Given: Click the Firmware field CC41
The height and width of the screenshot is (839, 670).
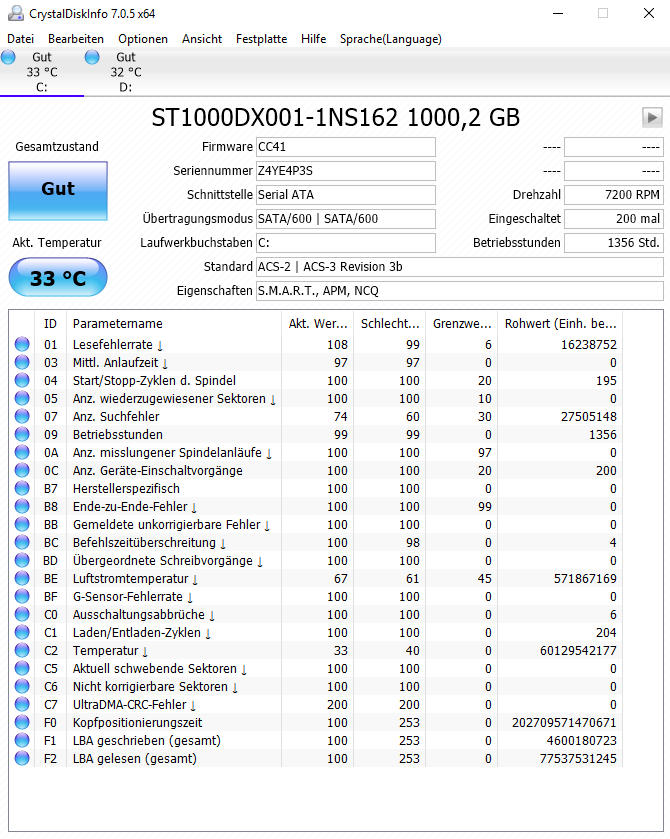Looking at the screenshot, I should pos(346,147).
